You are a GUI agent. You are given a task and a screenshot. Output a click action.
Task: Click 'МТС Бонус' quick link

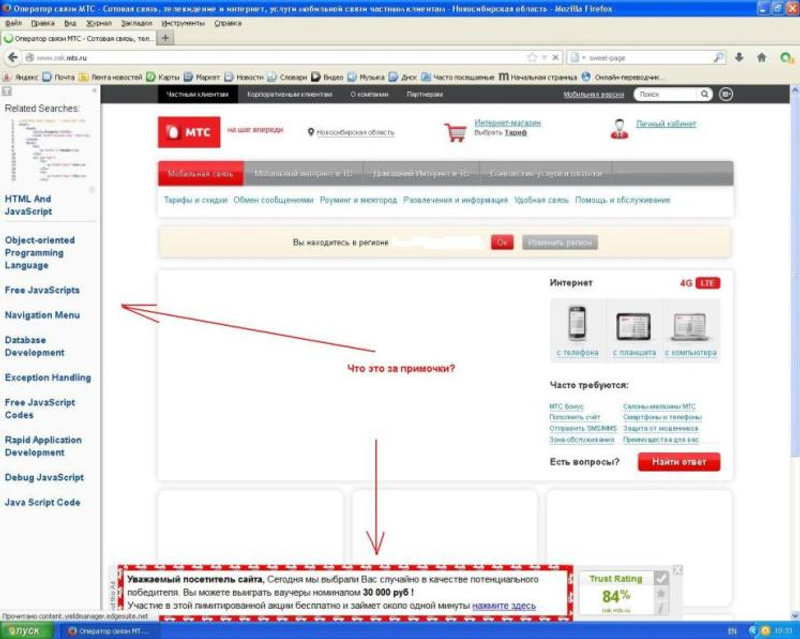566,407
